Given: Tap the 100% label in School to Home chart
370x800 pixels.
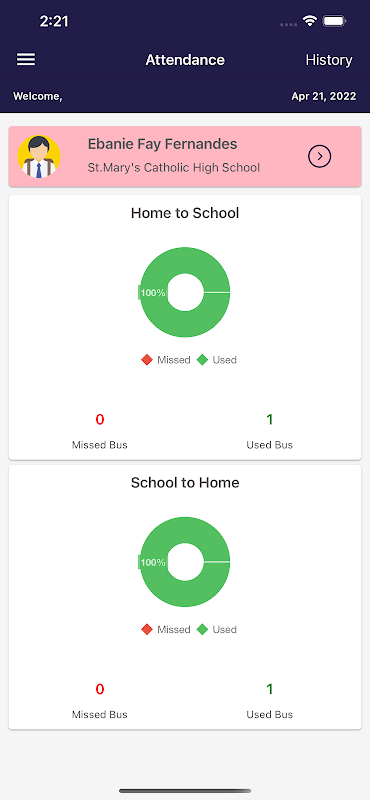Looking at the screenshot, I should (x=152, y=562).
